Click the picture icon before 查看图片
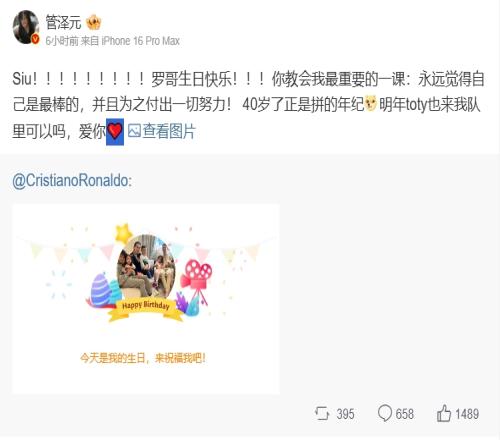500x440 pixels. 134,131
